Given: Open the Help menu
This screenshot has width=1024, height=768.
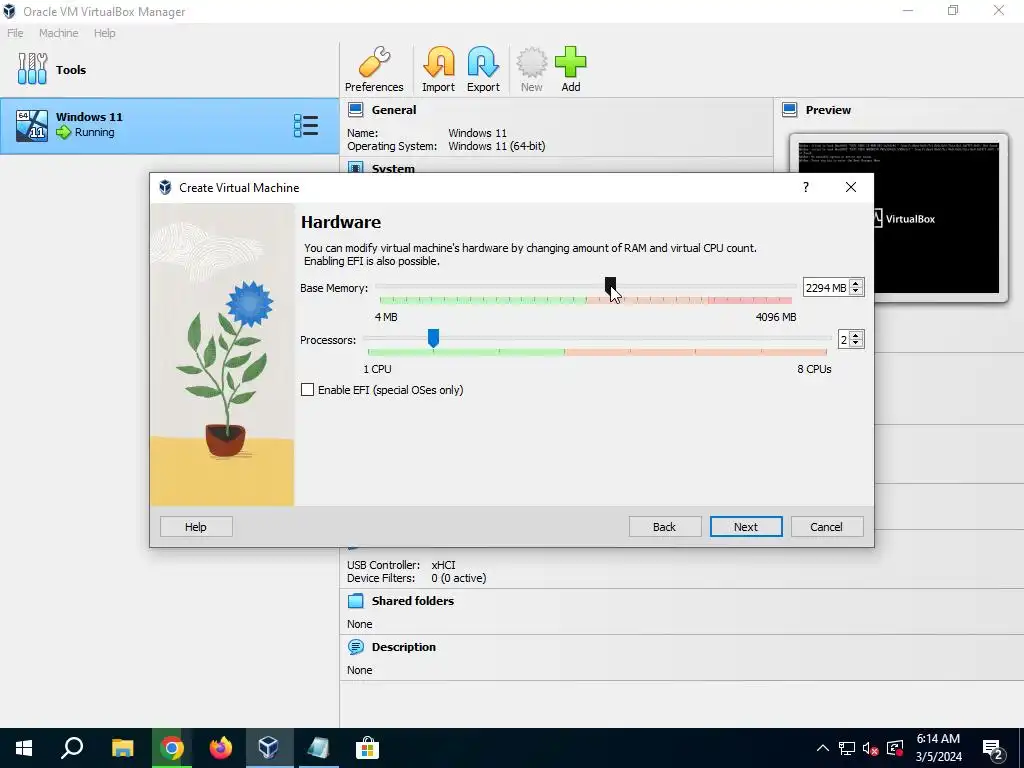Looking at the screenshot, I should click(x=104, y=33).
